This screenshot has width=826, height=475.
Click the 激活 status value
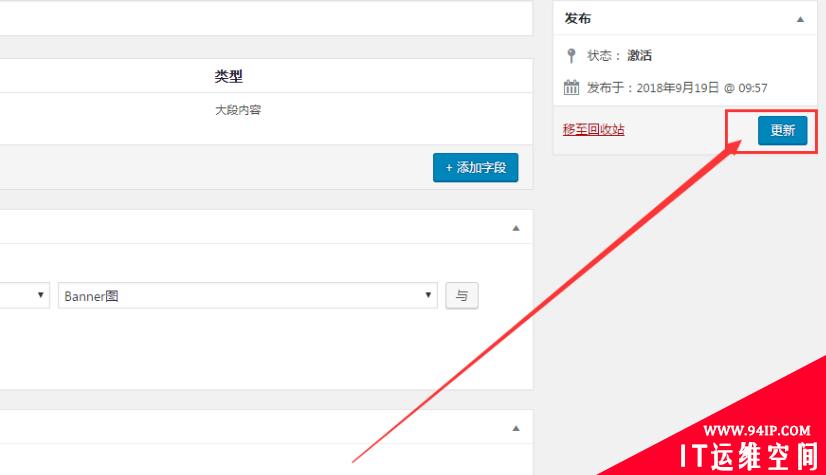click(x=640, y=55)
